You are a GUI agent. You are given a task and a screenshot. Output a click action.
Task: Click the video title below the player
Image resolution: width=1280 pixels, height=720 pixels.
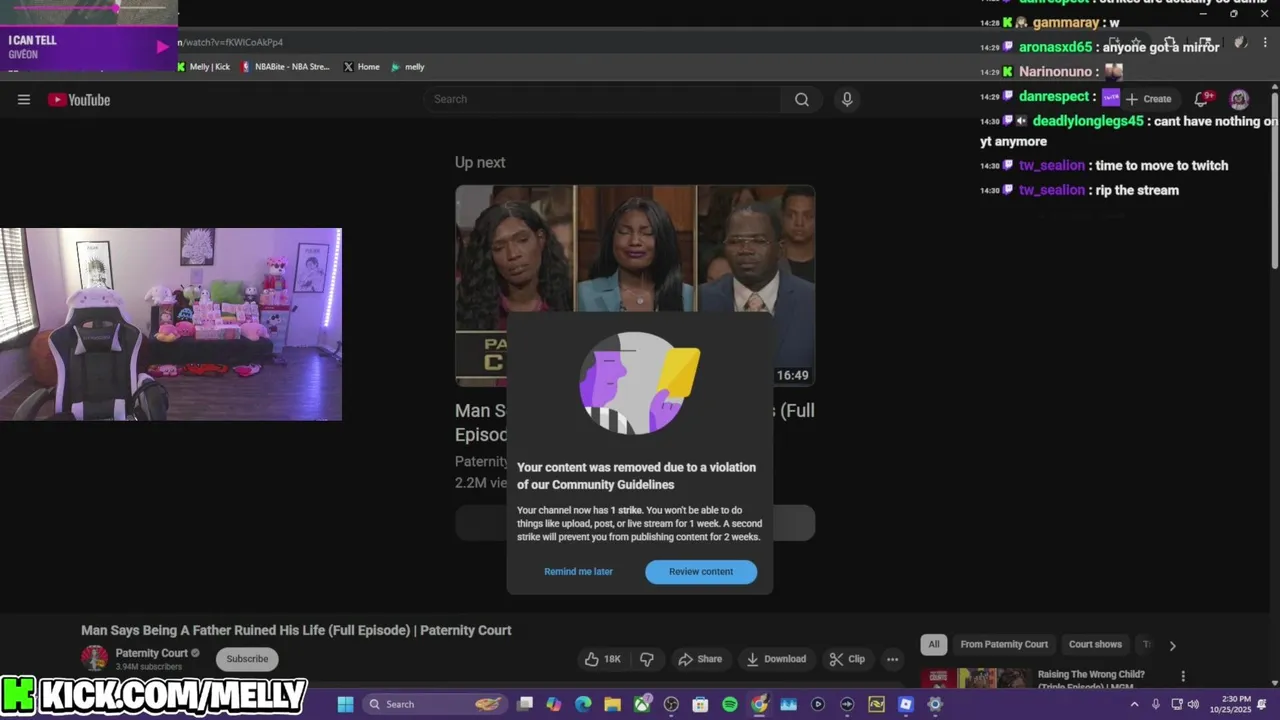coord(296,630)
